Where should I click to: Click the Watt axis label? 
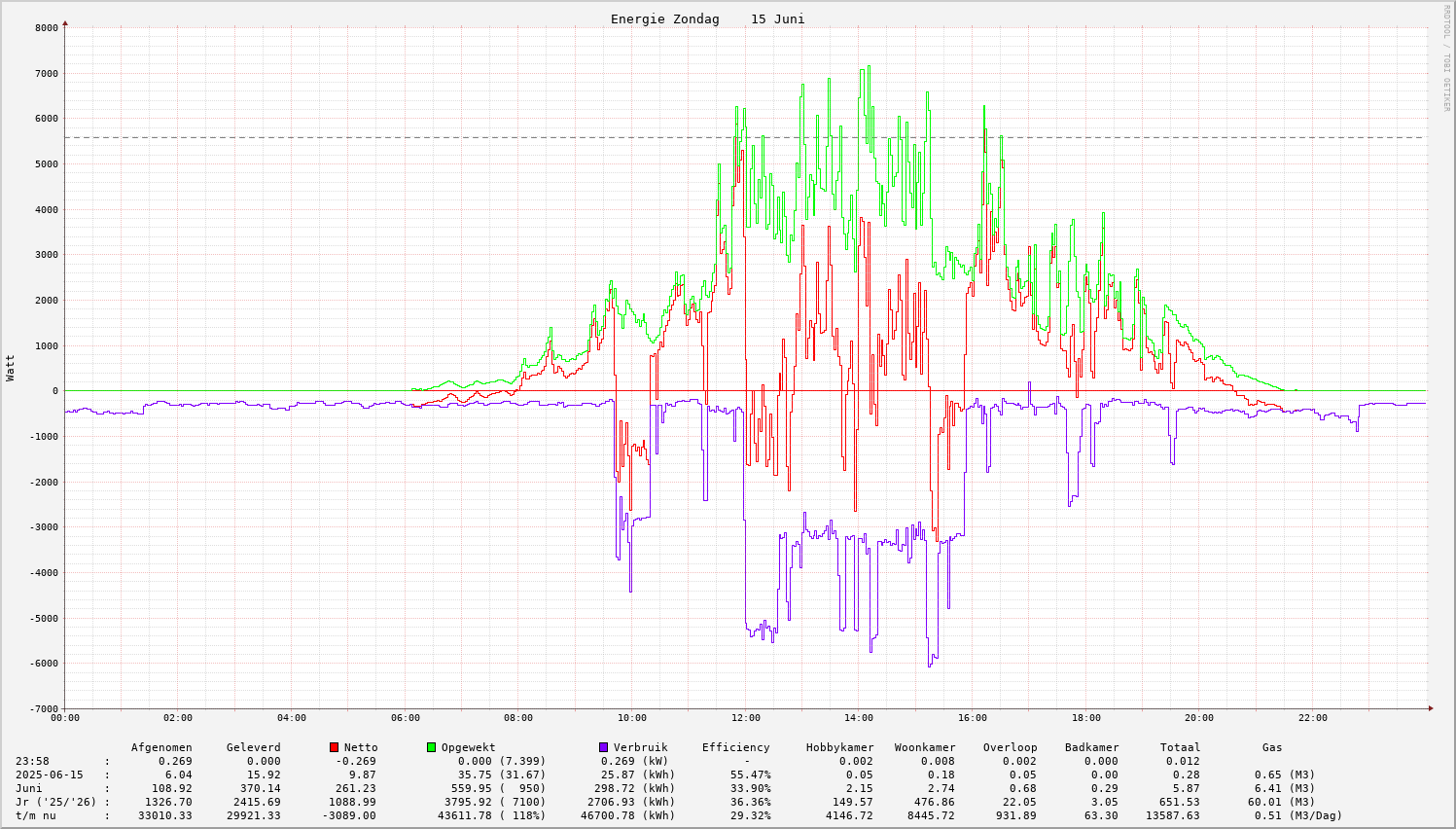11,367
